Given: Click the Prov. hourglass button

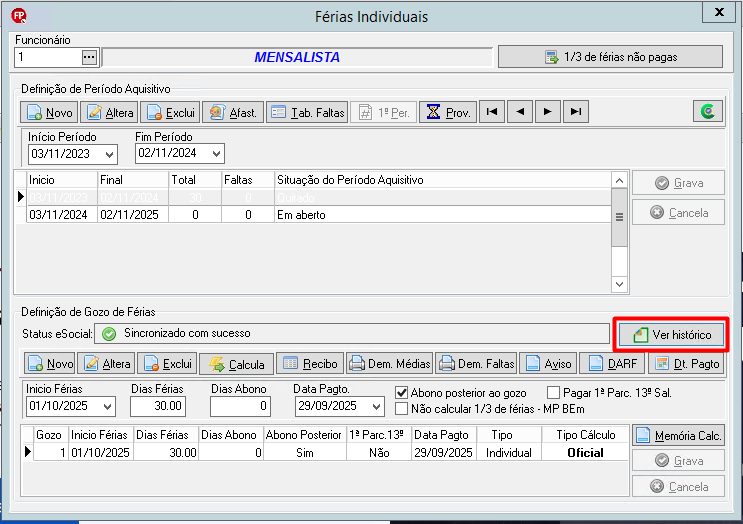Looking at the screenshot, I should (x=448, y=112).
